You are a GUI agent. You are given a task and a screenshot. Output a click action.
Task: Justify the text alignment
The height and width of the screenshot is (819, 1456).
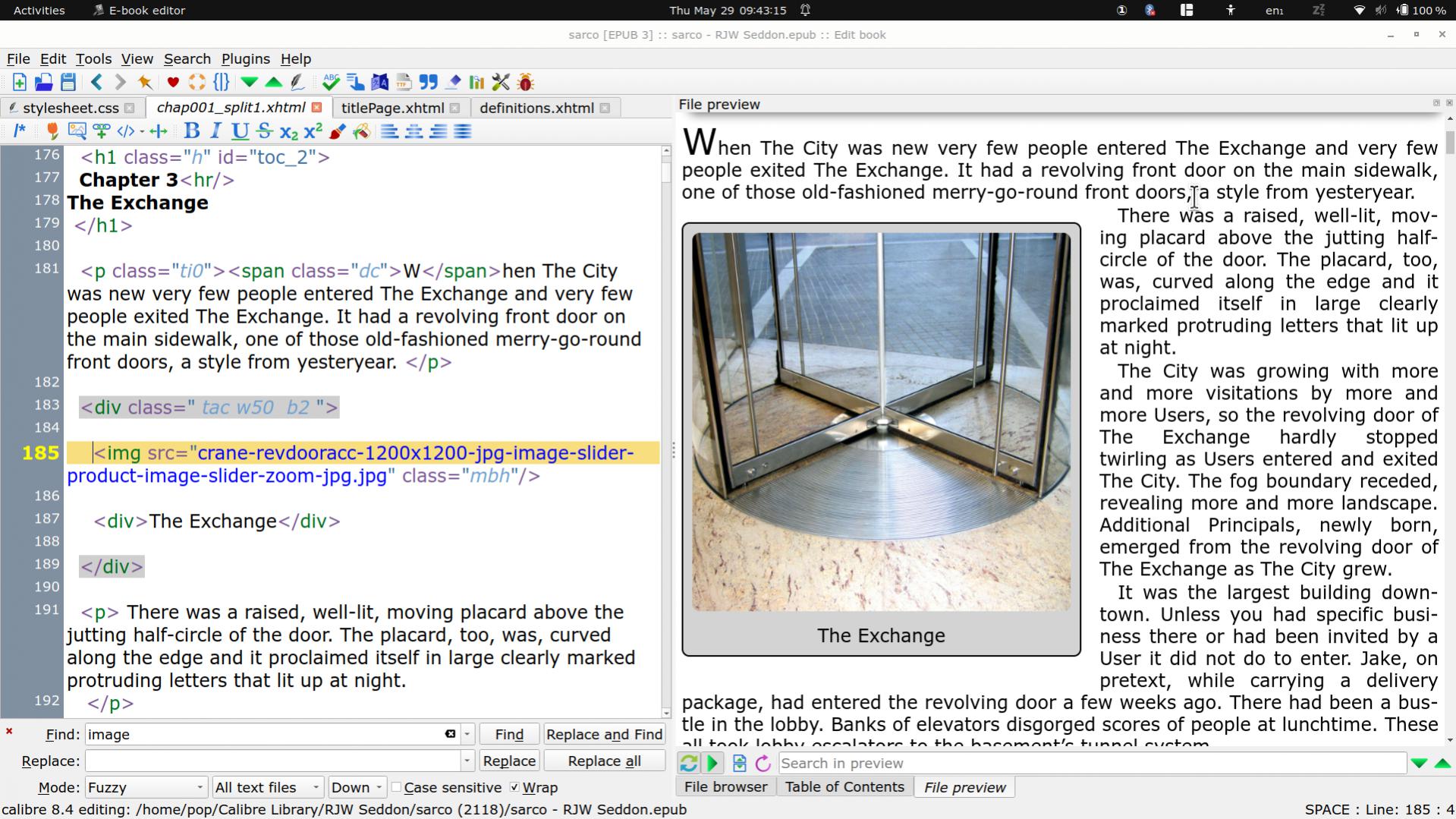(x=462, y=131)
